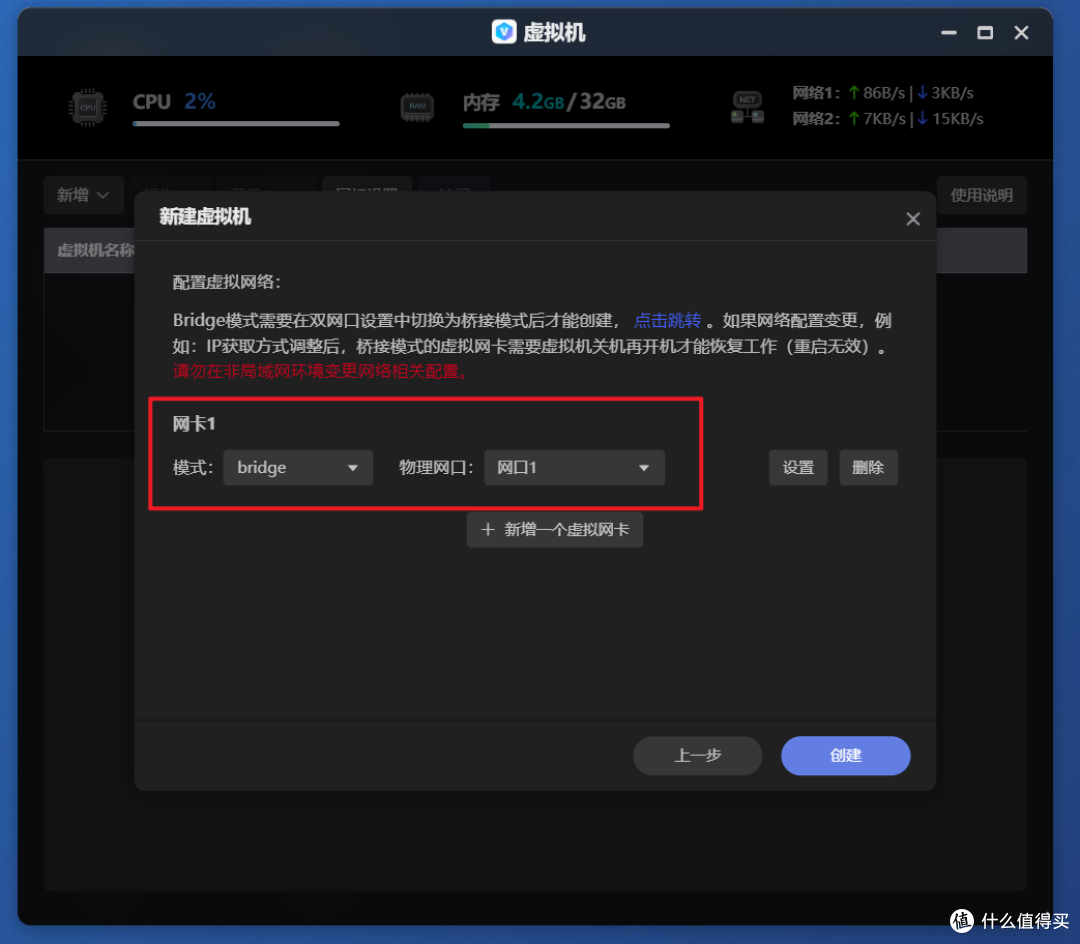Click the 网络1 speed readout
Screen dimensions: 1080x944
[x=882, y=93]
